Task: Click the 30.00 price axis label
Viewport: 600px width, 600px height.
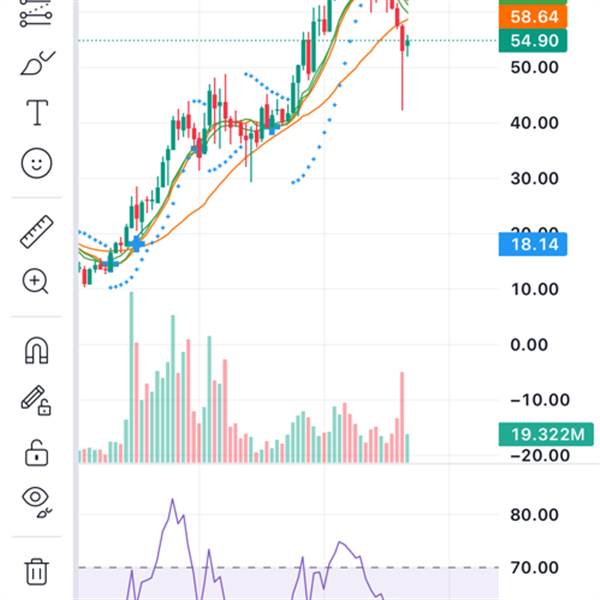Action: [x=534, y=178]
